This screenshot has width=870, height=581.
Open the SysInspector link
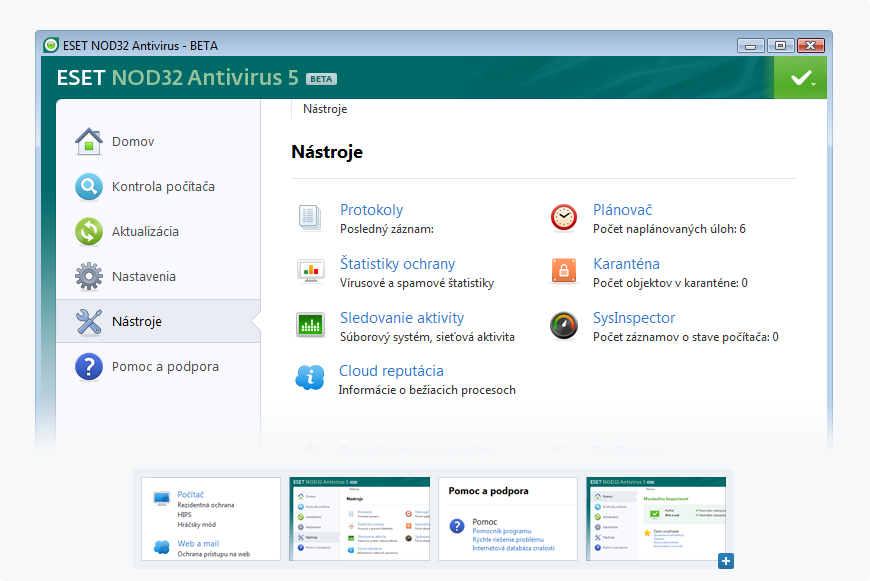pos(633,318)
